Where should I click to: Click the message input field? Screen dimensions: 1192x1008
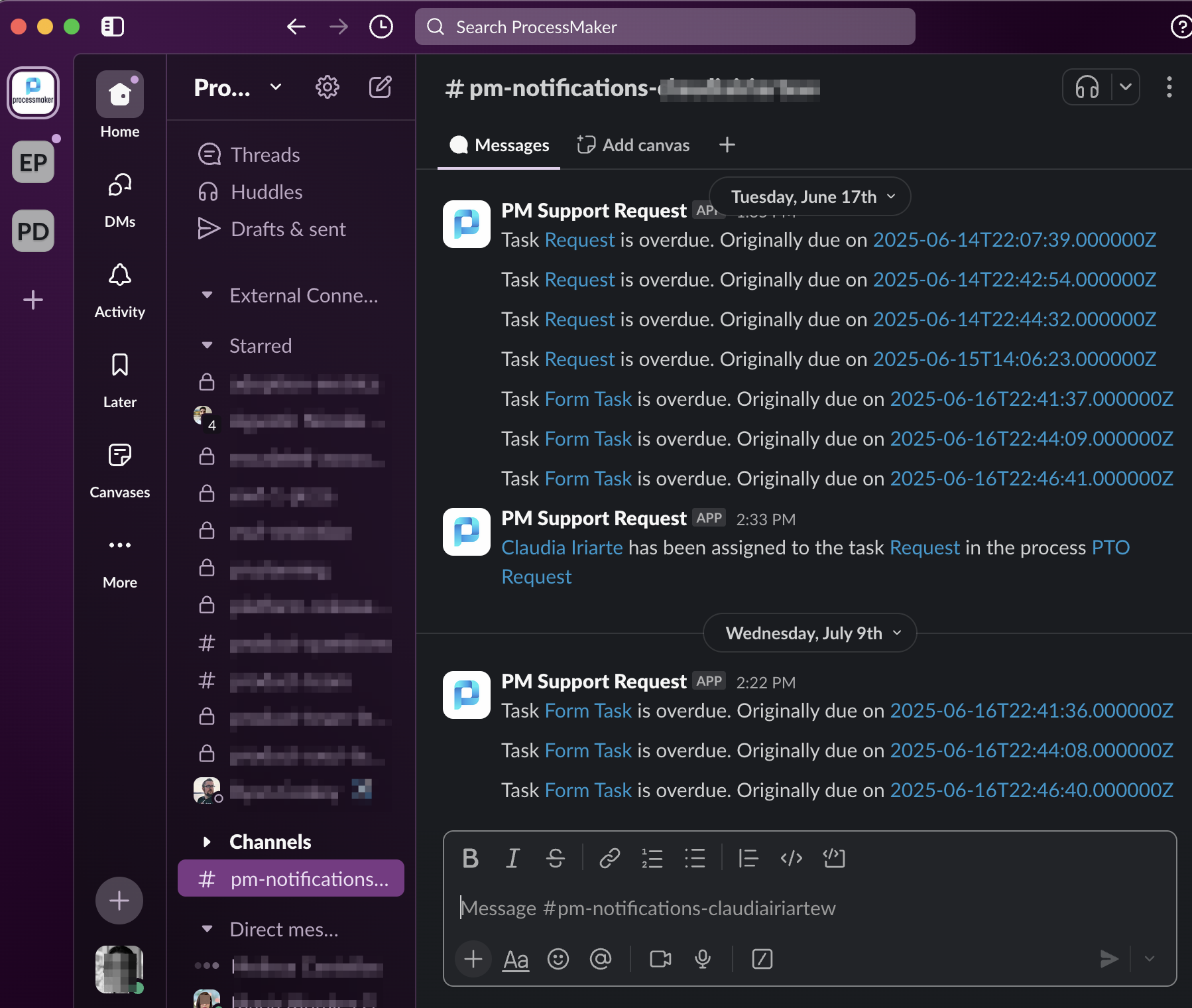point(810,908)
